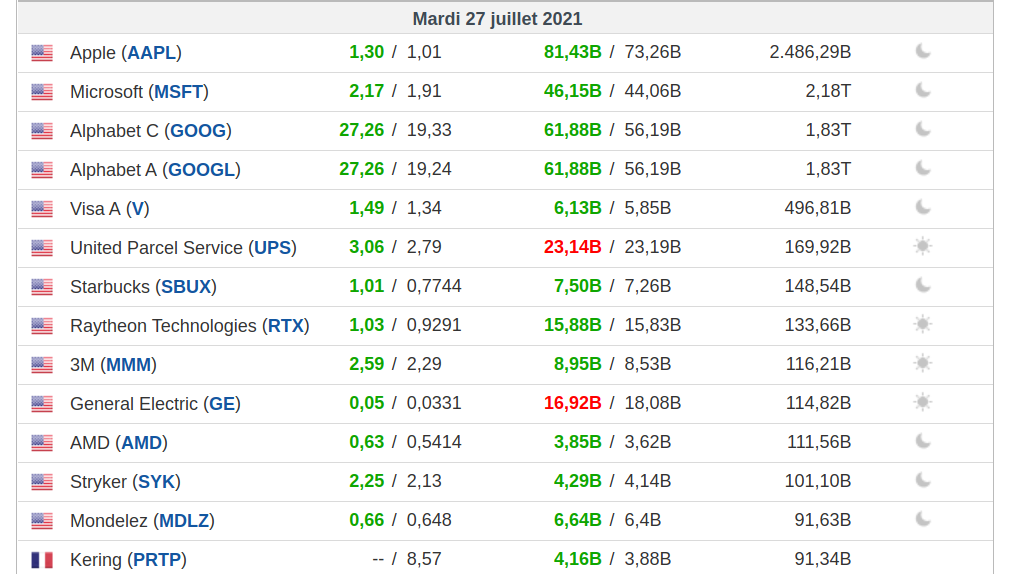Click the moon icon in the Alphabet C row

pyautogui.click(x=923, y=129)
